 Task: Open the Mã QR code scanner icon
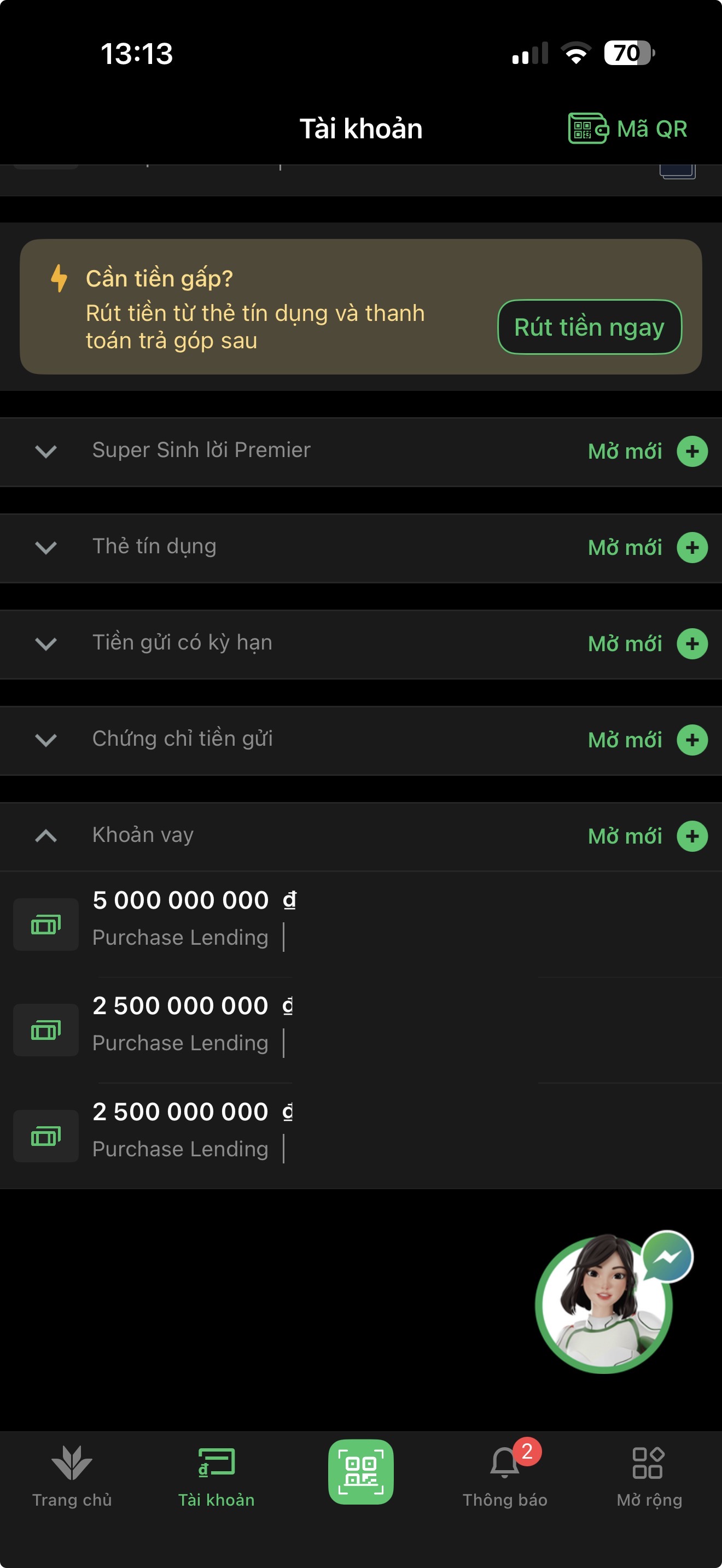[587, 128]
